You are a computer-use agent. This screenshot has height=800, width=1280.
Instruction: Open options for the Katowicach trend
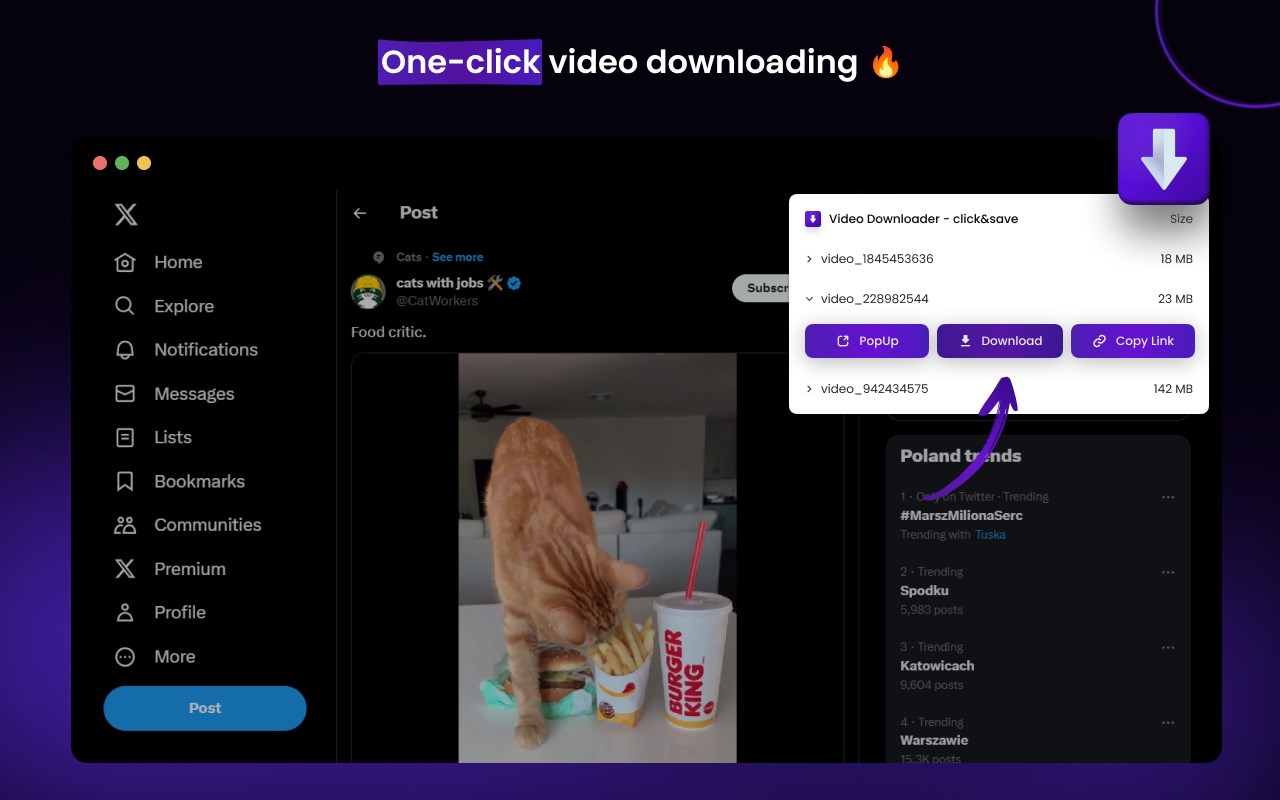point(1168,647)
